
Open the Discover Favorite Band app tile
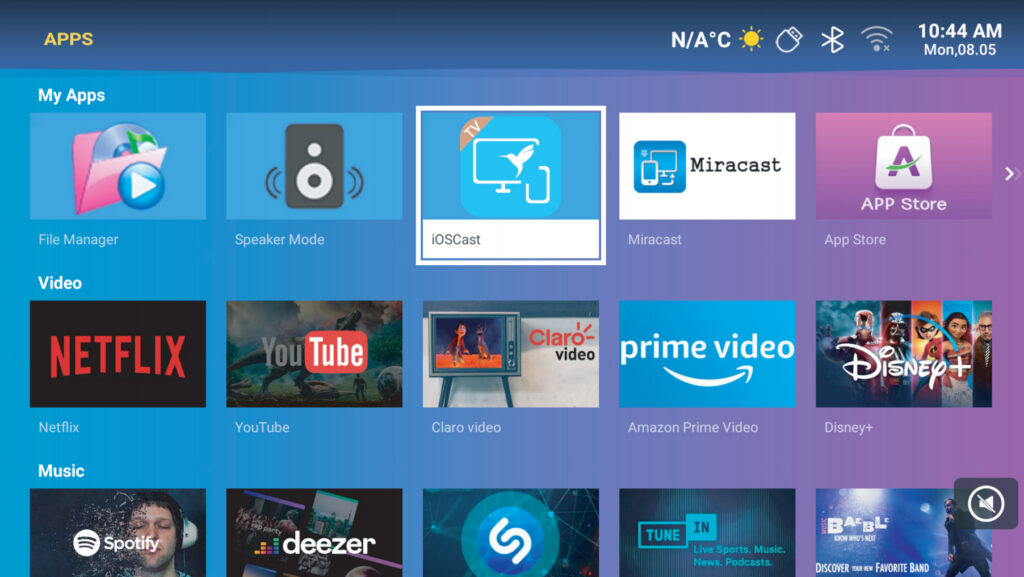(904, 533)
